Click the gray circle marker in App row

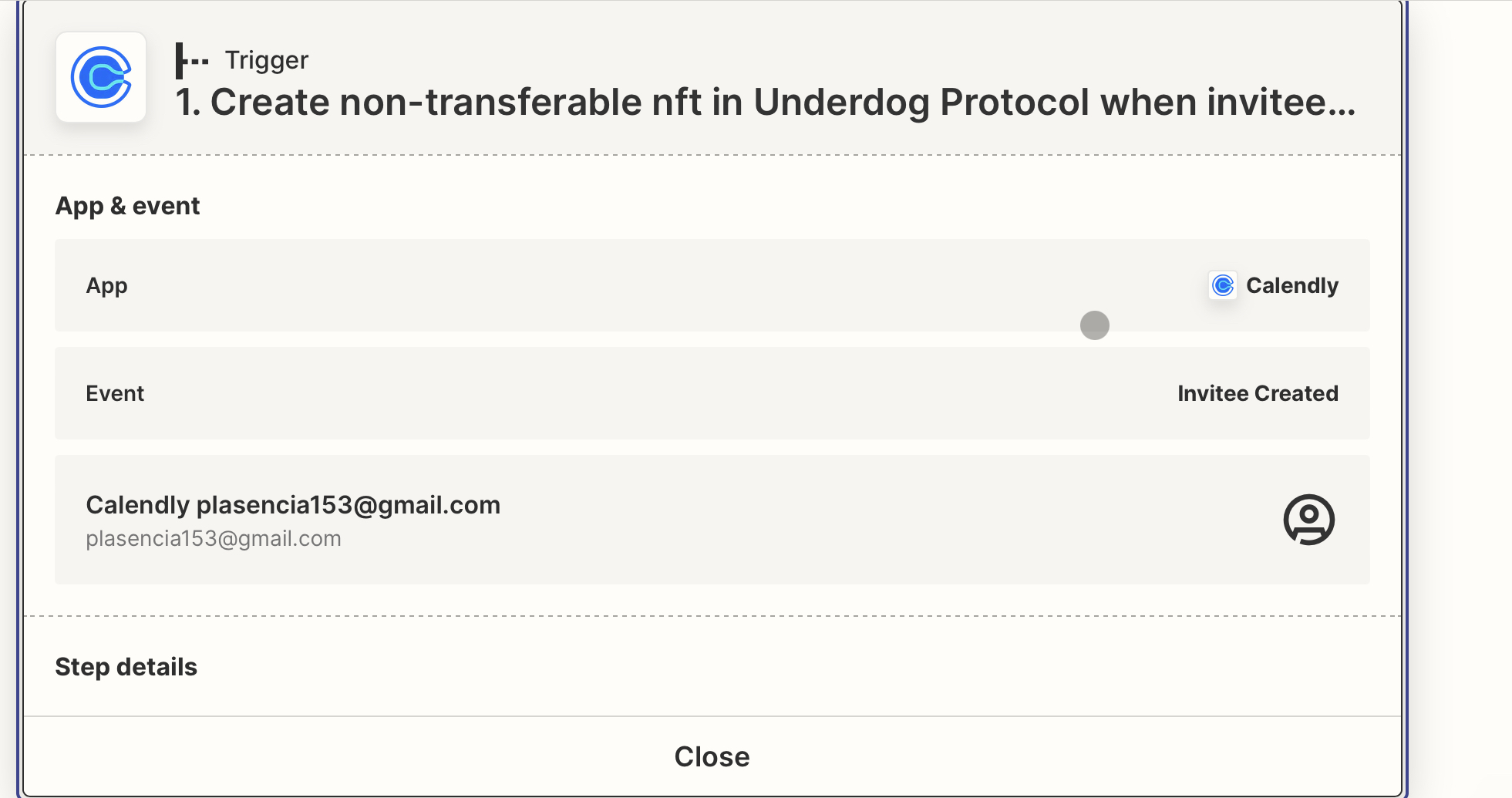point(1094,325)
